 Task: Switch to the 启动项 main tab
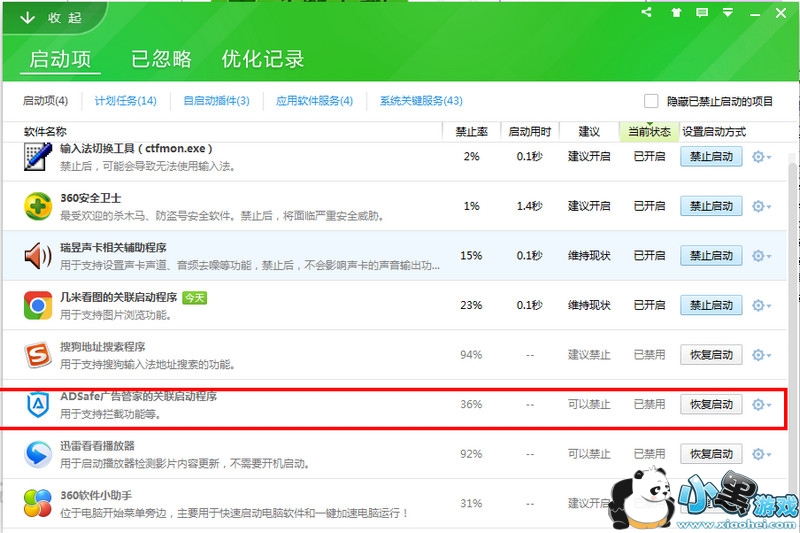point(60,59)
